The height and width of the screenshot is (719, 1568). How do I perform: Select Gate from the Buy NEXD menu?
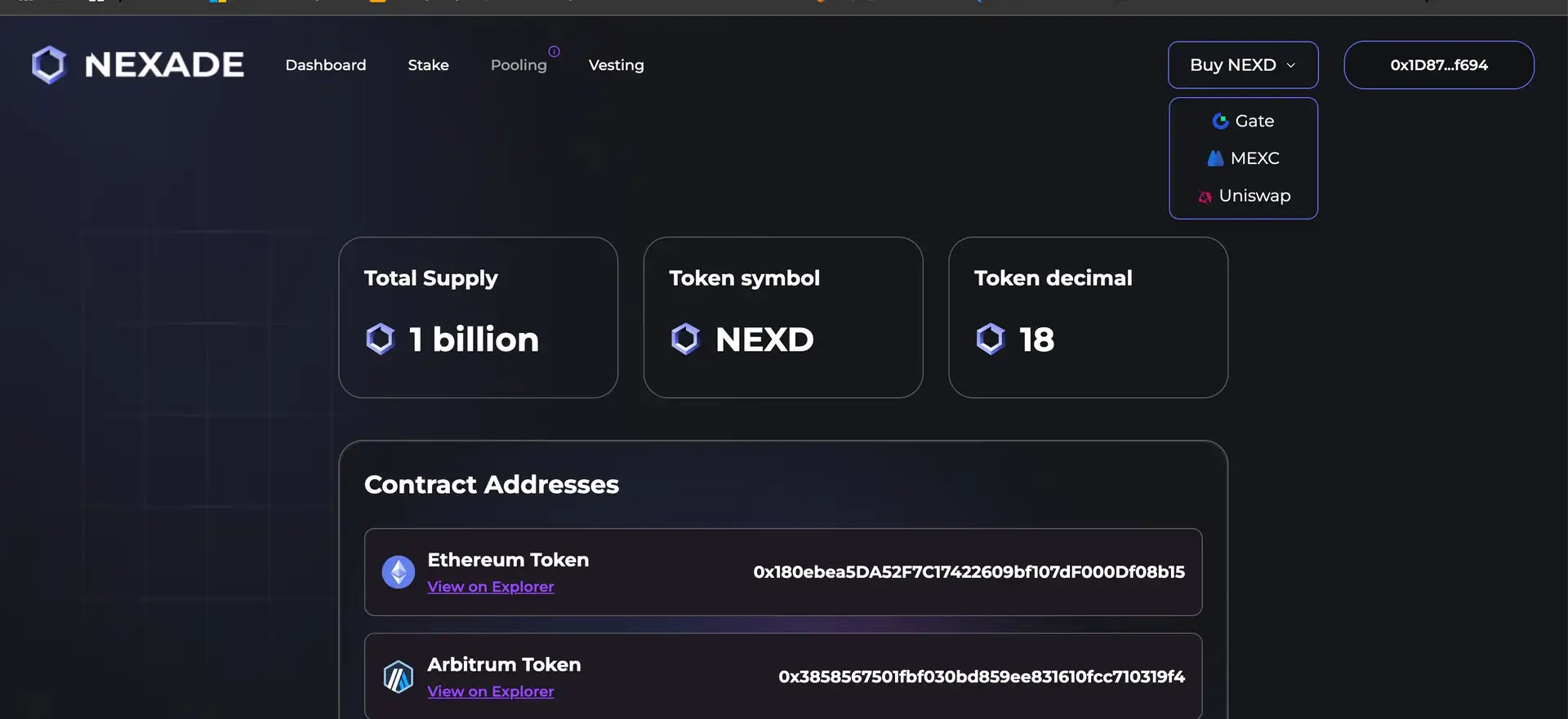pyautogui.click(x=1254, y=121)
